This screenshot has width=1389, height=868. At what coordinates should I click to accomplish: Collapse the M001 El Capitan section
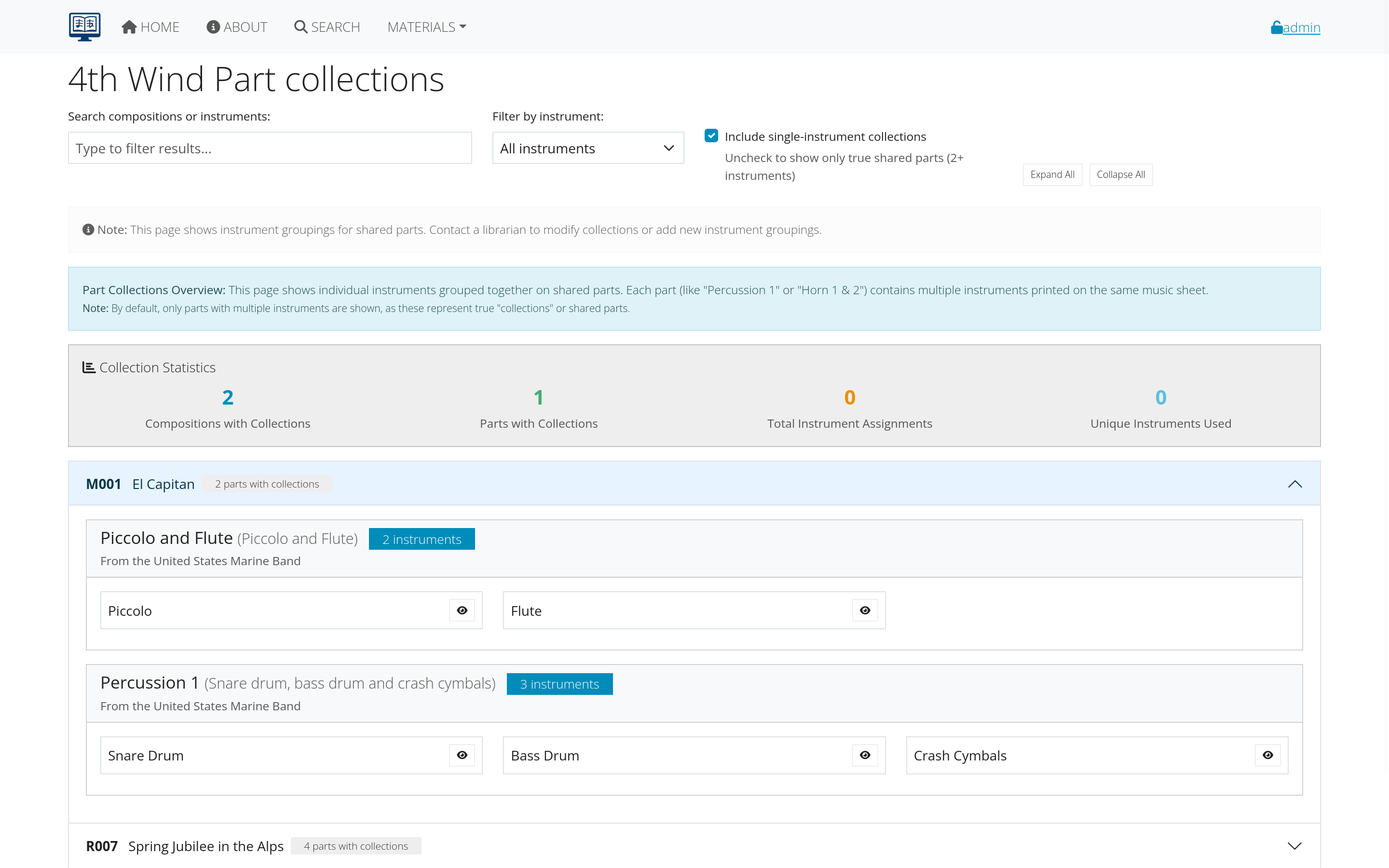pos(1294,484)
